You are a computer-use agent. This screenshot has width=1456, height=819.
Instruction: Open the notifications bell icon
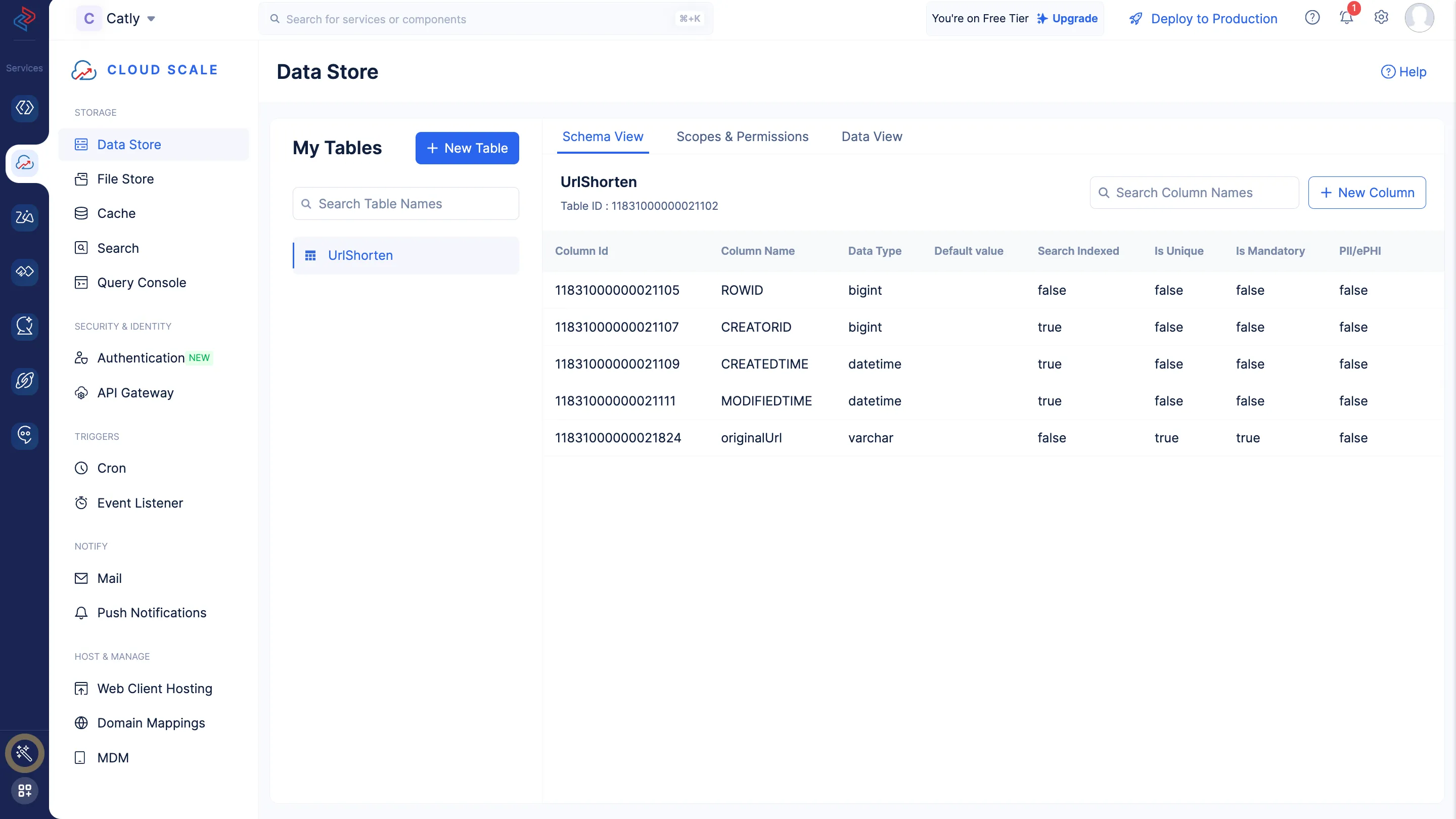point(1346,18)
